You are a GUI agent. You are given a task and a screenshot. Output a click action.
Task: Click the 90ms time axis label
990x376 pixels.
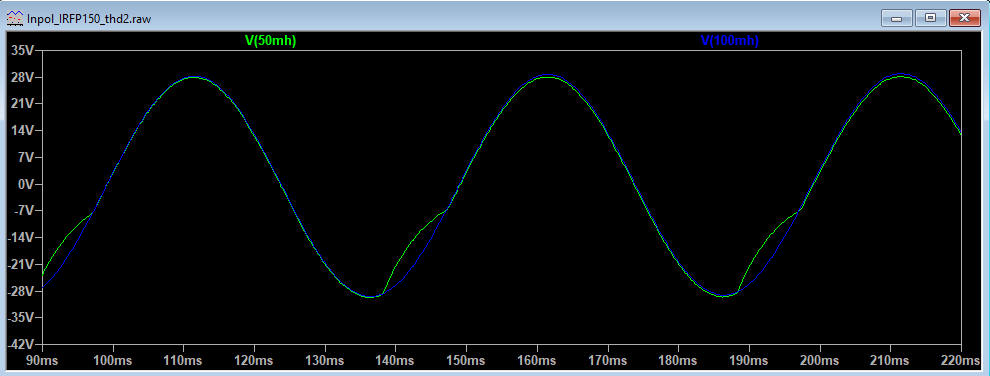[42, 360]
